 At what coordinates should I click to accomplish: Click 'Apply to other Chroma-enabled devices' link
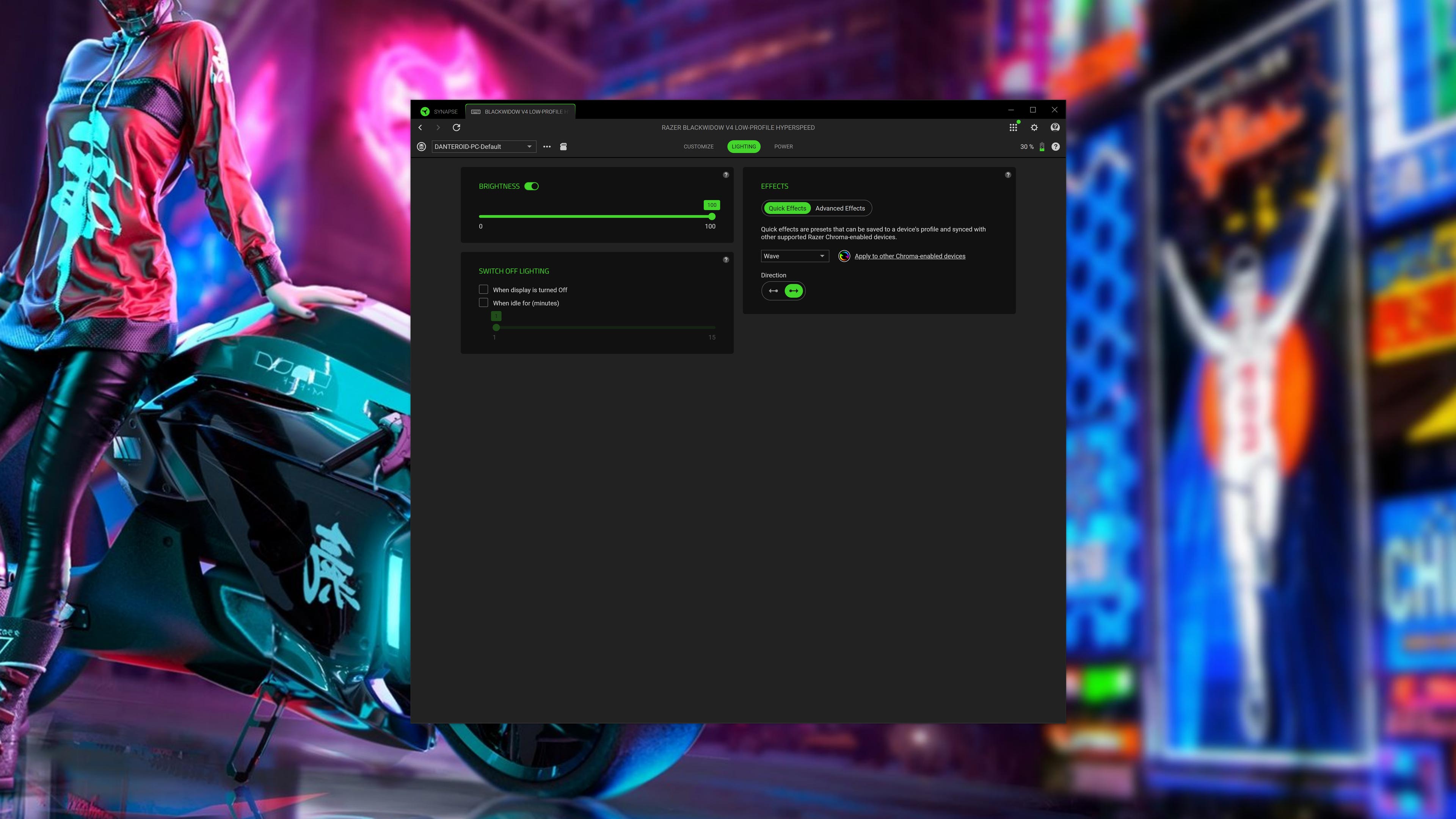click(910, 256)
